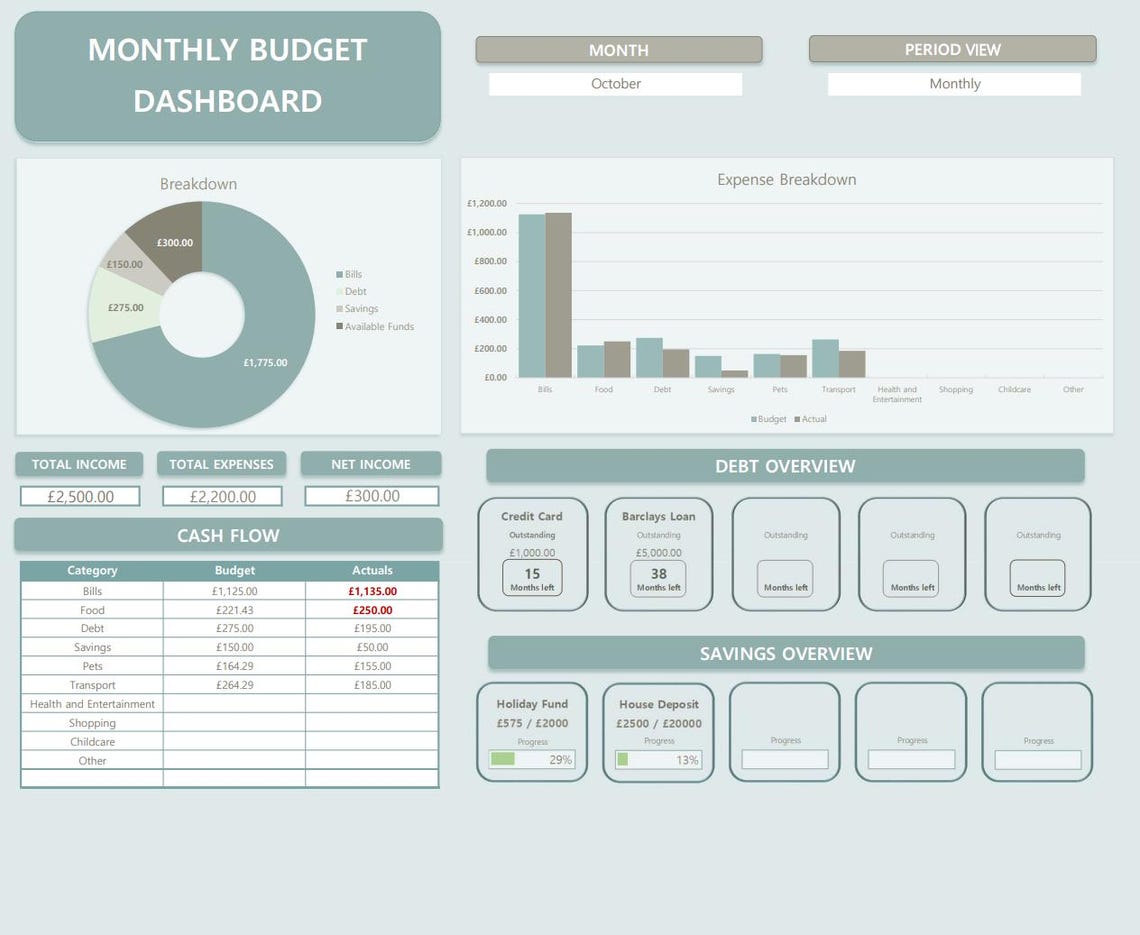Viewport: 1140px width, 935px height.
Task: Select the Net Income value £300.00
Action: (371, 495)
